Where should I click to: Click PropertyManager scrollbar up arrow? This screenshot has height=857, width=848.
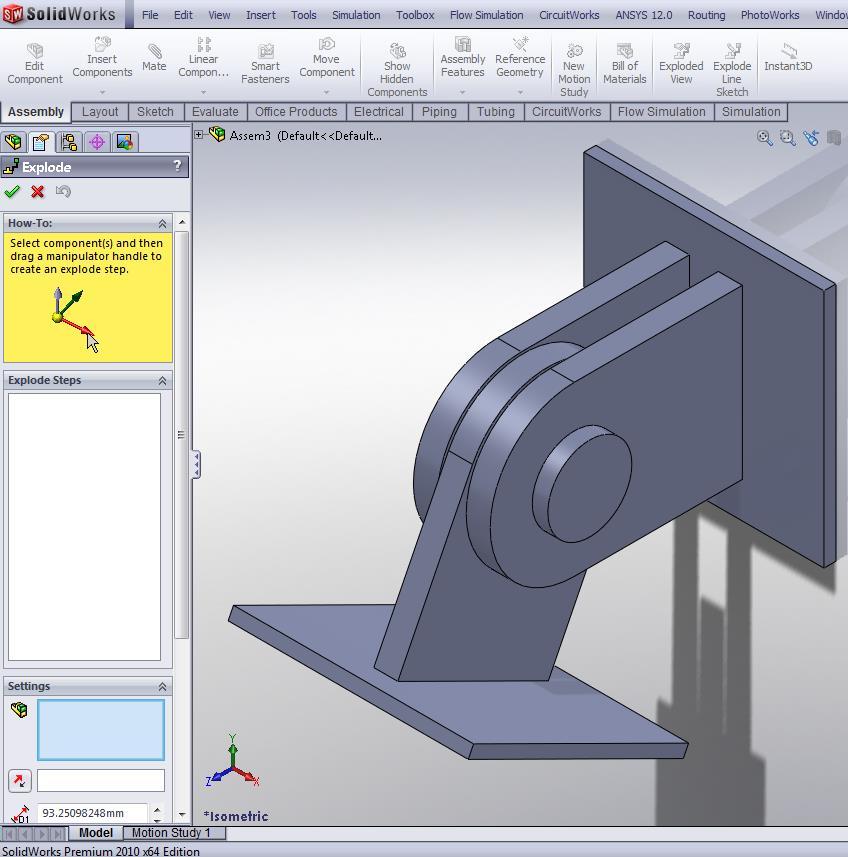click(182, 222)
